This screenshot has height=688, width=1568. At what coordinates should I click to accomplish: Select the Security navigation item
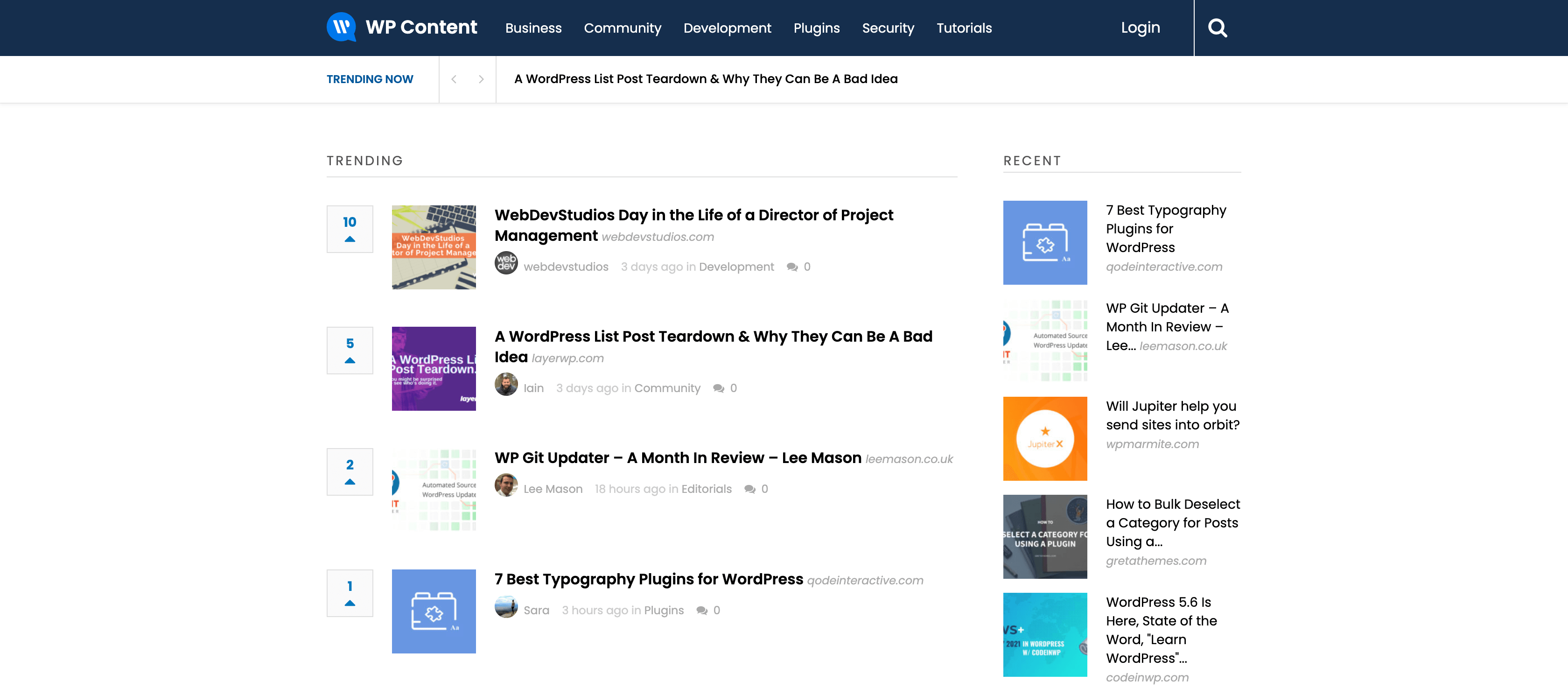[x=888, y=28]
